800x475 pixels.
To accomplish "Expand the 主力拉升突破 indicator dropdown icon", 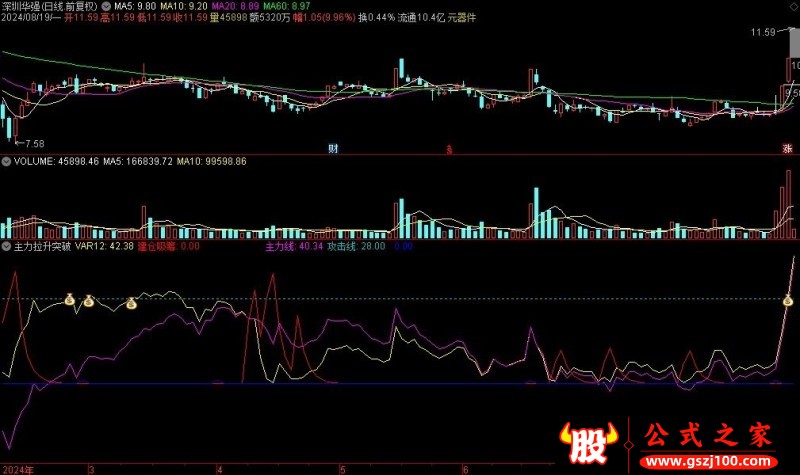I will click(x=6, y=246).
